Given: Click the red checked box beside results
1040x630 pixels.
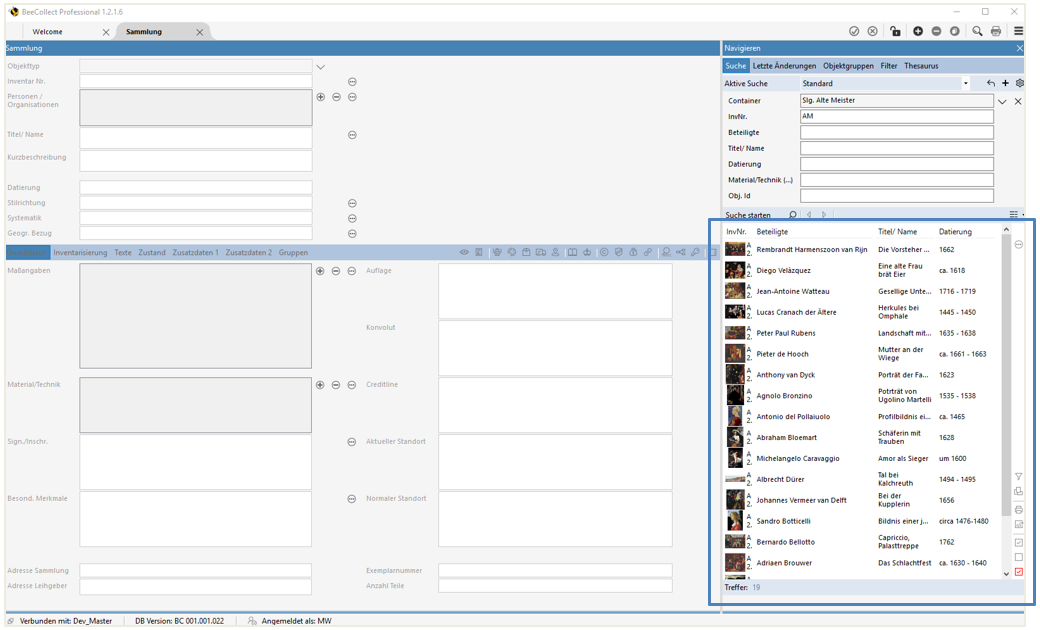Looking at the screenshot, I should pos(1019,572).
